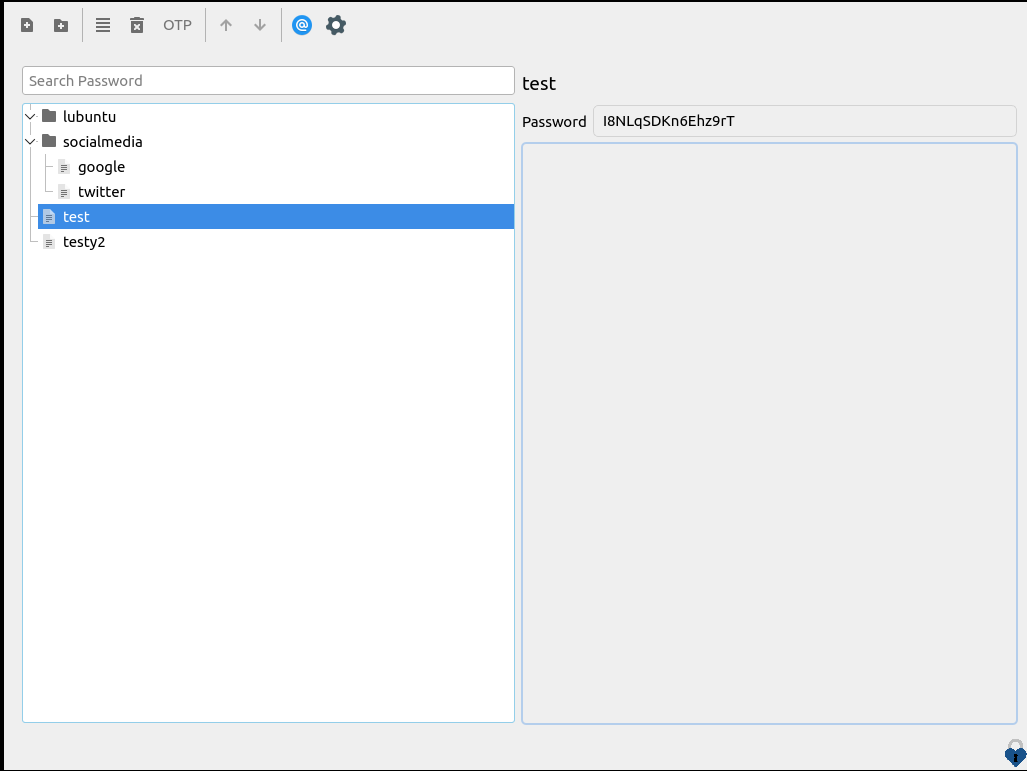Image resolution: width=1027 pixels, height=771 pixels.
Task: Click the add new folder icon
Action: tap(61, 25)
